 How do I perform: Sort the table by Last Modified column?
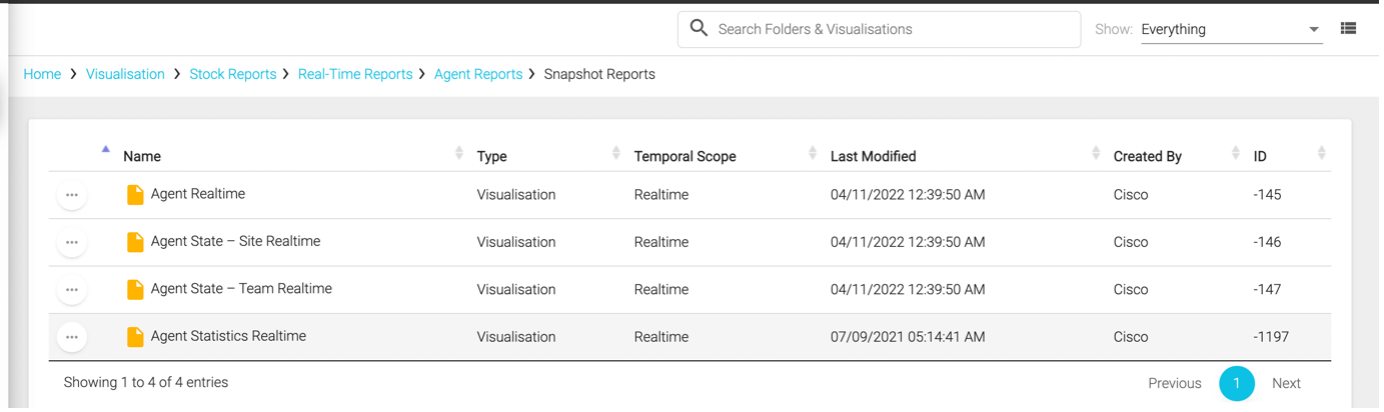point(873,156)
